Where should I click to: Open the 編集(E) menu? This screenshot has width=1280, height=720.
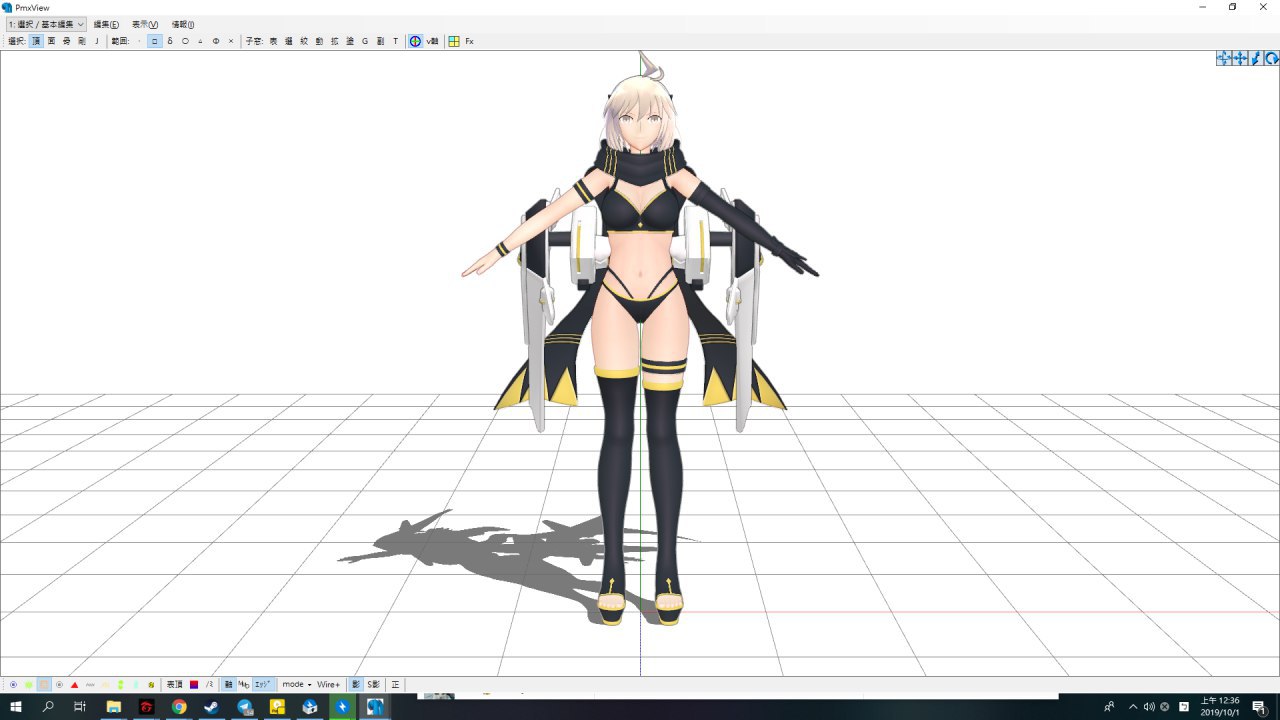pos(106,24)
